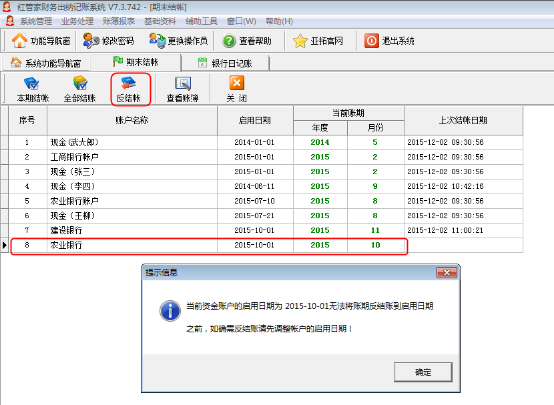Open 查看账簿 tool
The width and height of the screenshot is (554, 405).
183,89
